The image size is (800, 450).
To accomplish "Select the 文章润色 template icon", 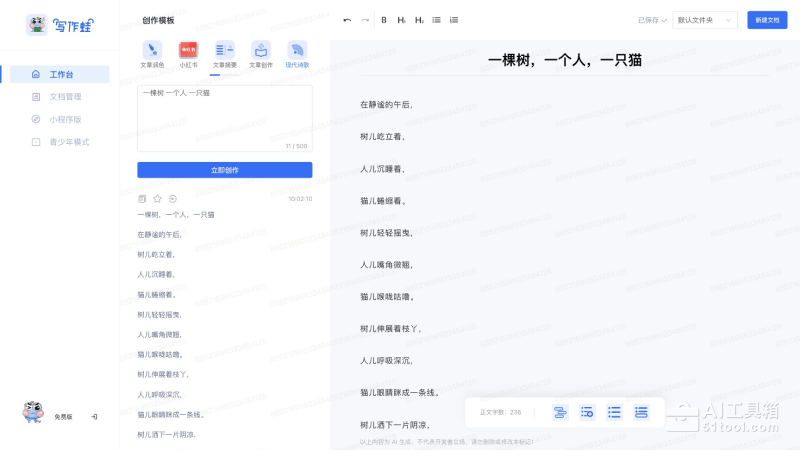I will click(152, 50).
